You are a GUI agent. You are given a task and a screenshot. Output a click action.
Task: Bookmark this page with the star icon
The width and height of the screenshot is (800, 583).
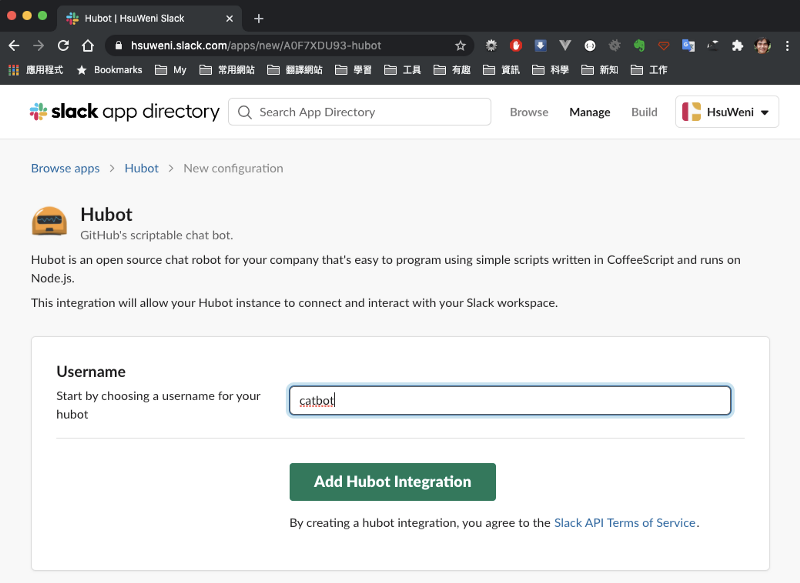pos(460,46)
